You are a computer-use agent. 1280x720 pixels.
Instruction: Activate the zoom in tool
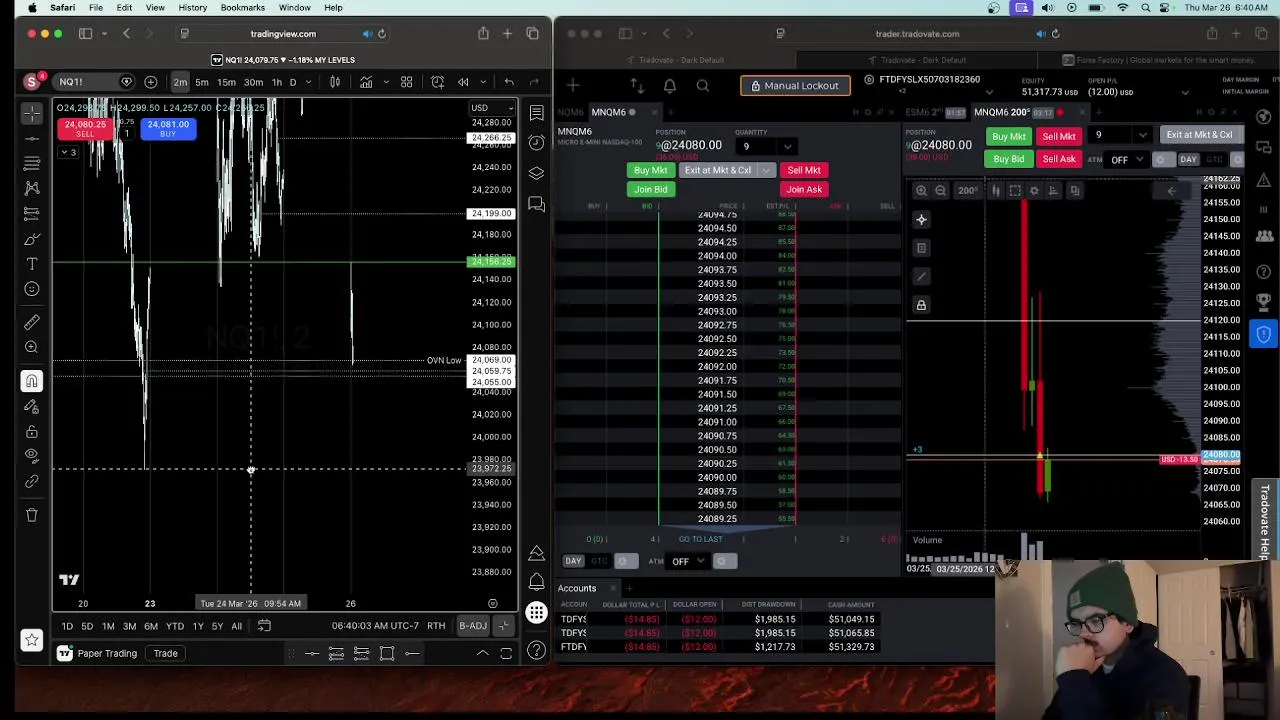click(x=32, y=347)
